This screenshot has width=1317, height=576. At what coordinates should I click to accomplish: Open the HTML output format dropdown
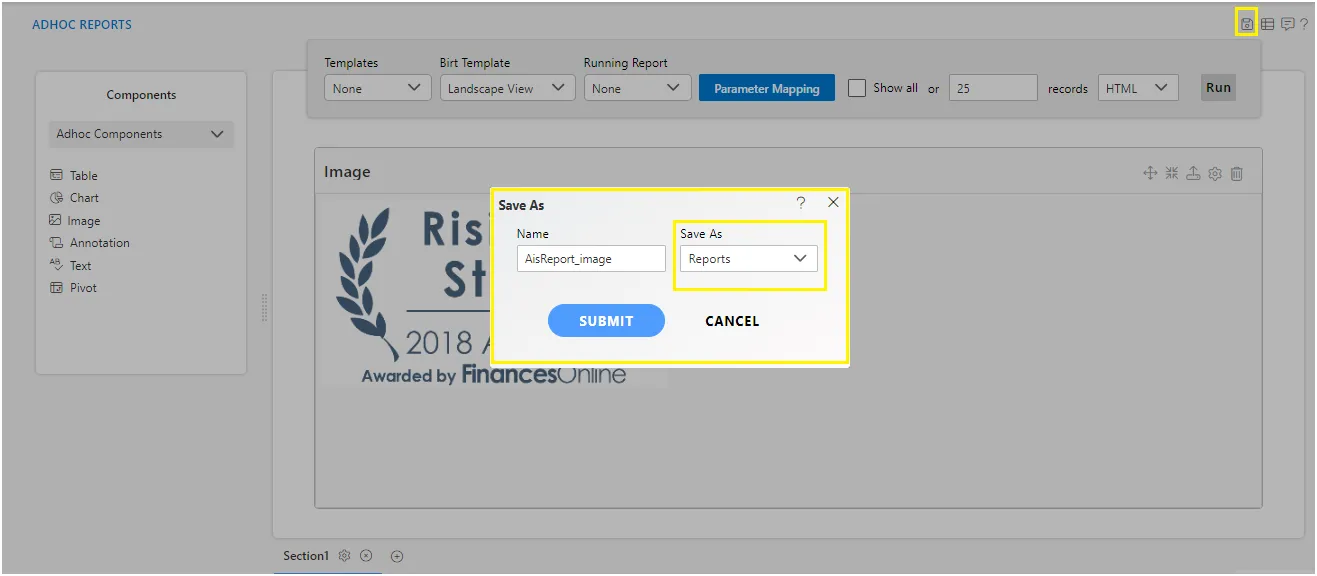click(1138, 88)
